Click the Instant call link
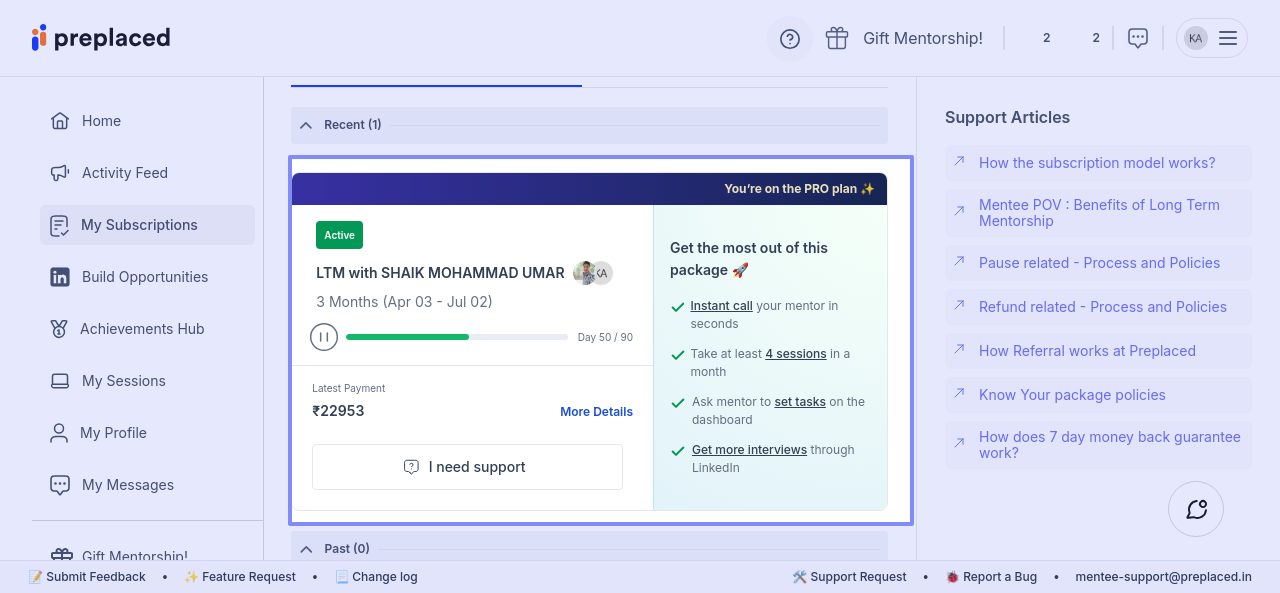The height and width of the screenshot is (593, 1280). point(721,306)
